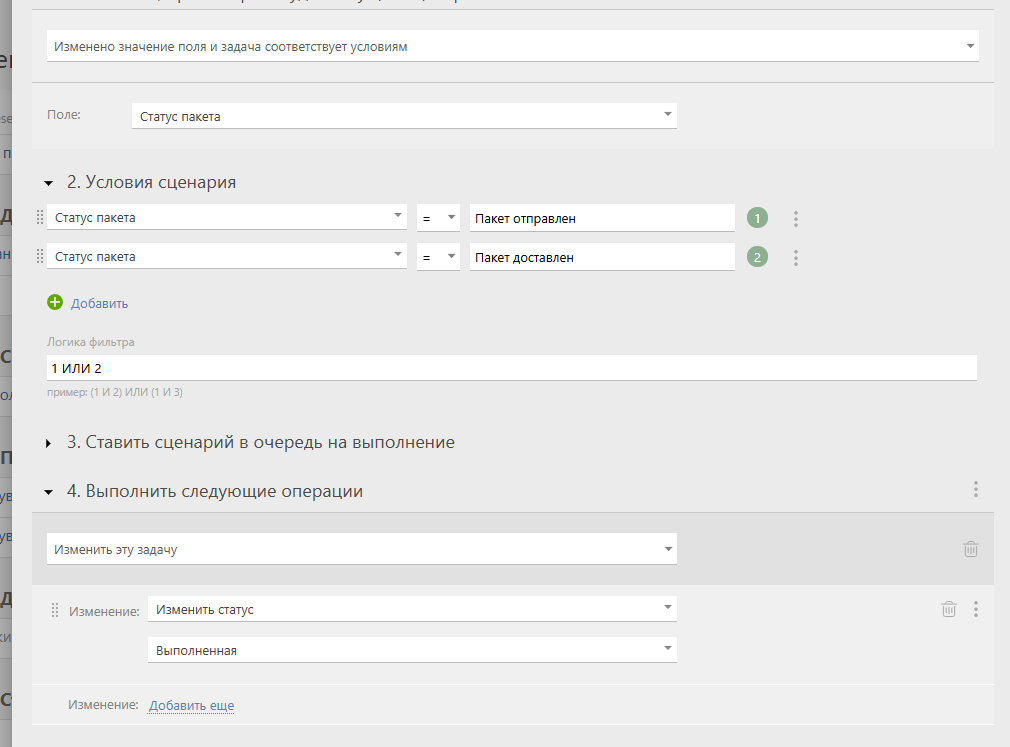Open the options menu for section 4 operations
Image resolution: width=1010 pixels, height=747 pixels.
click(975, 490)
